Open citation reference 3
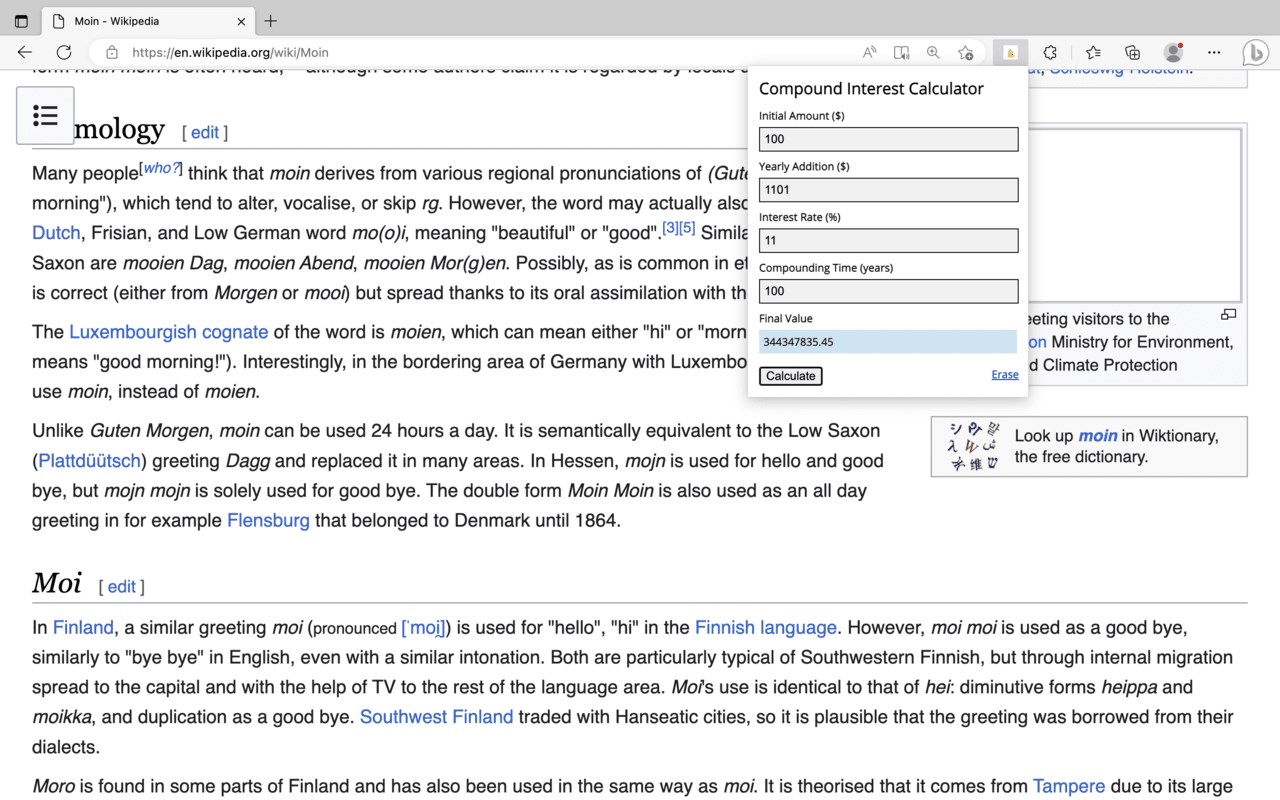1280x800 pixels. point(670,228)
